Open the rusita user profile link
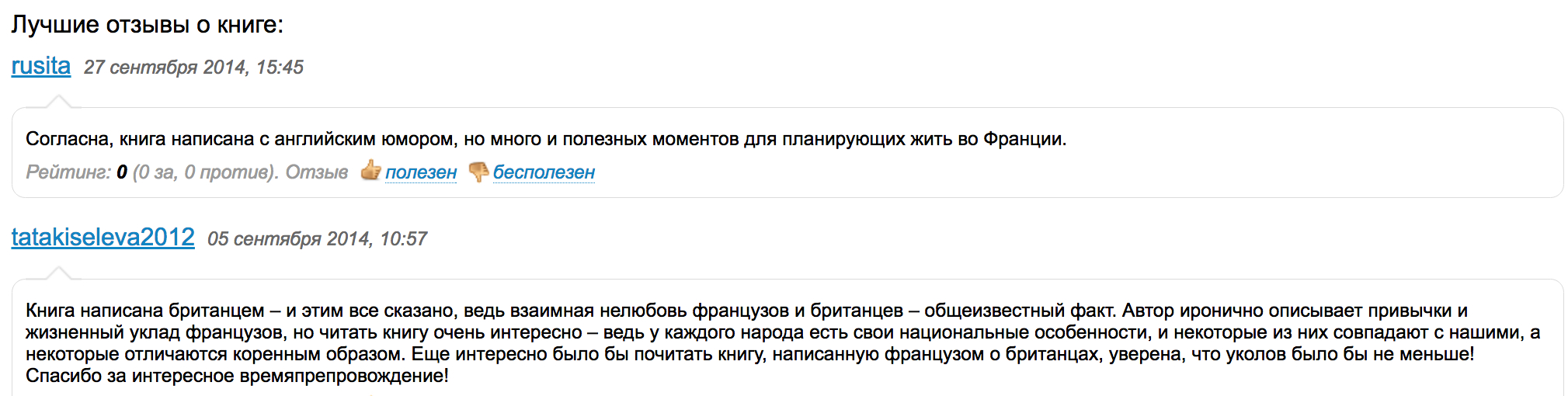 41,66
